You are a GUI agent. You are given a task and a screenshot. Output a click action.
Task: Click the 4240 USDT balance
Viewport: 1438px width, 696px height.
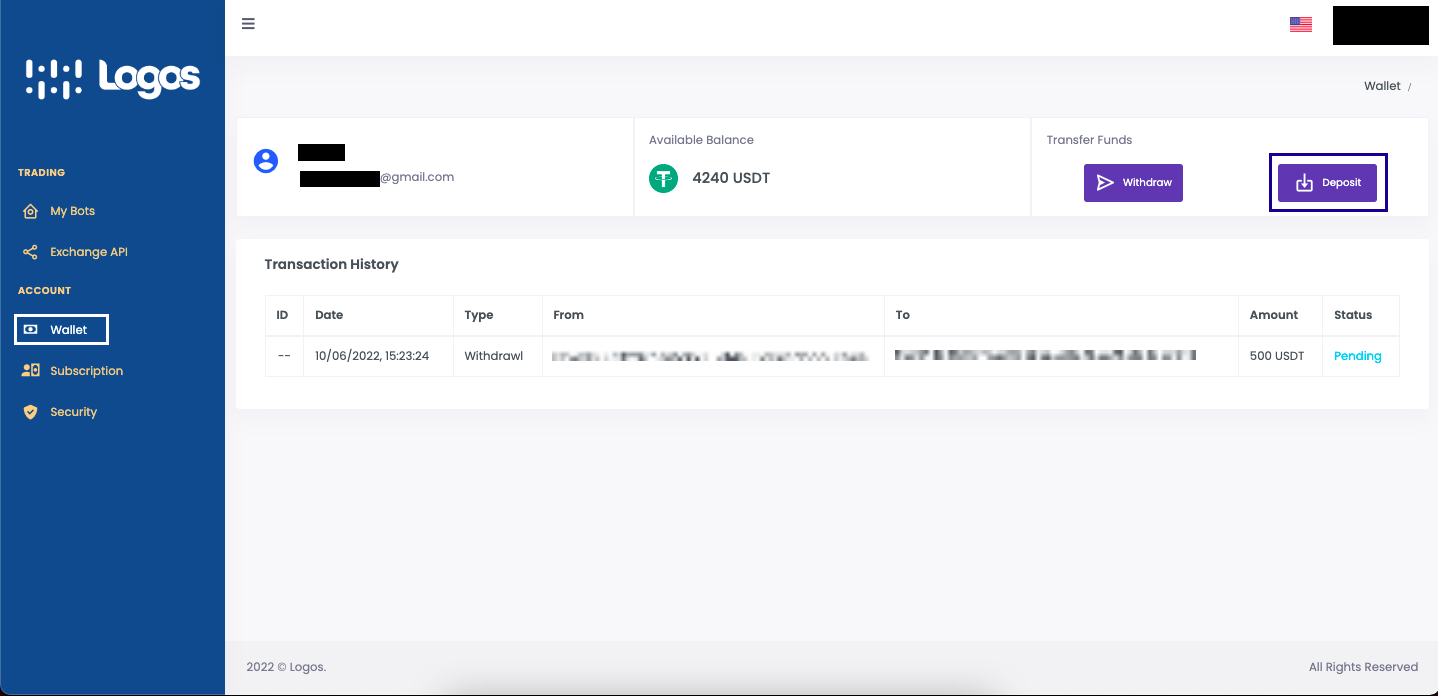tap(731, 179)
